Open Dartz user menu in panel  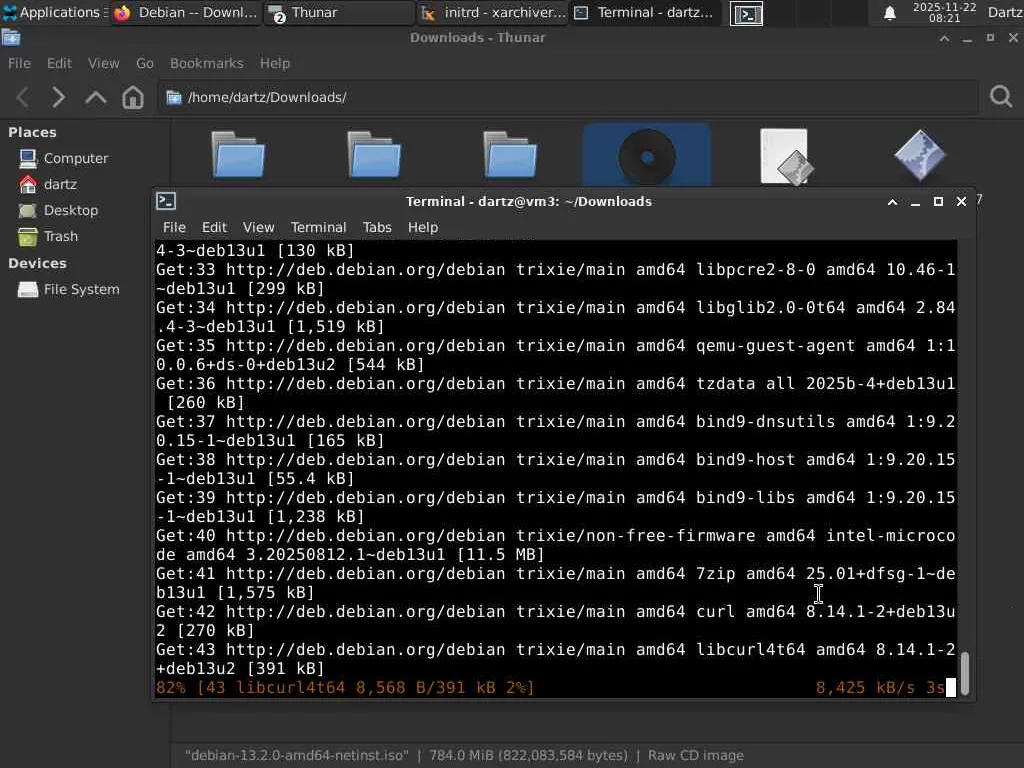coord(1004,12)
